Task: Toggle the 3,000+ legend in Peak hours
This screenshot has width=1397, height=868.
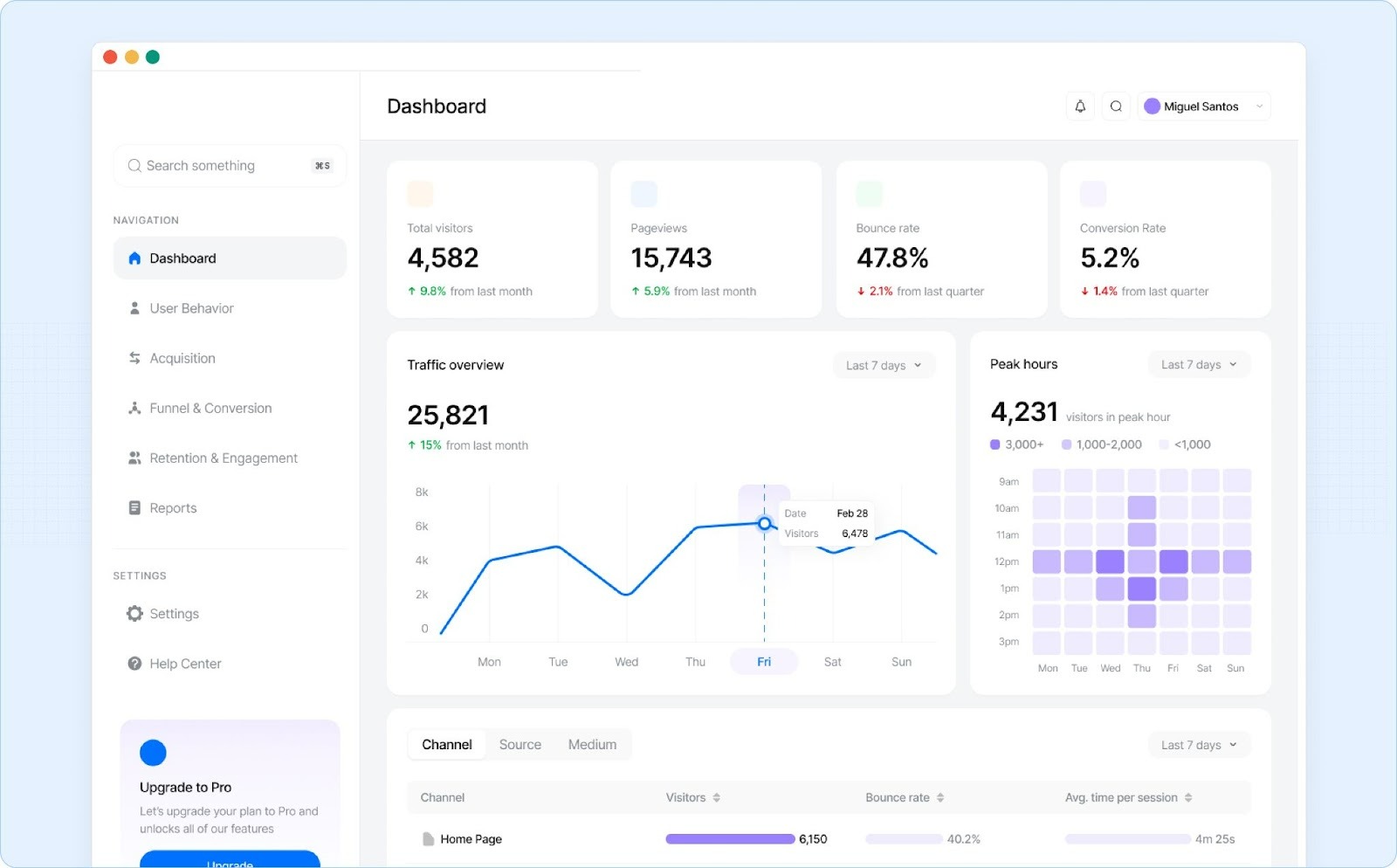Action: (1016, 444)
